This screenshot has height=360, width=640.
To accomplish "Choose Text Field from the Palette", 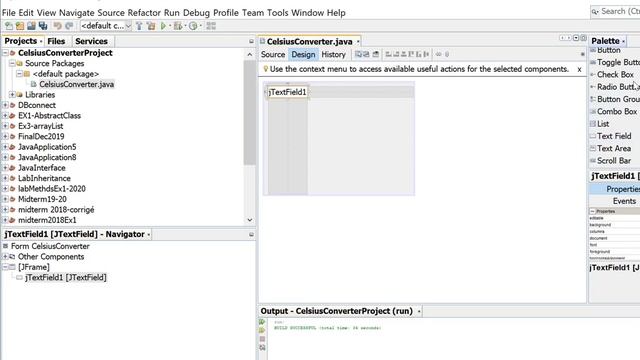I will click(x=614, y=136).
